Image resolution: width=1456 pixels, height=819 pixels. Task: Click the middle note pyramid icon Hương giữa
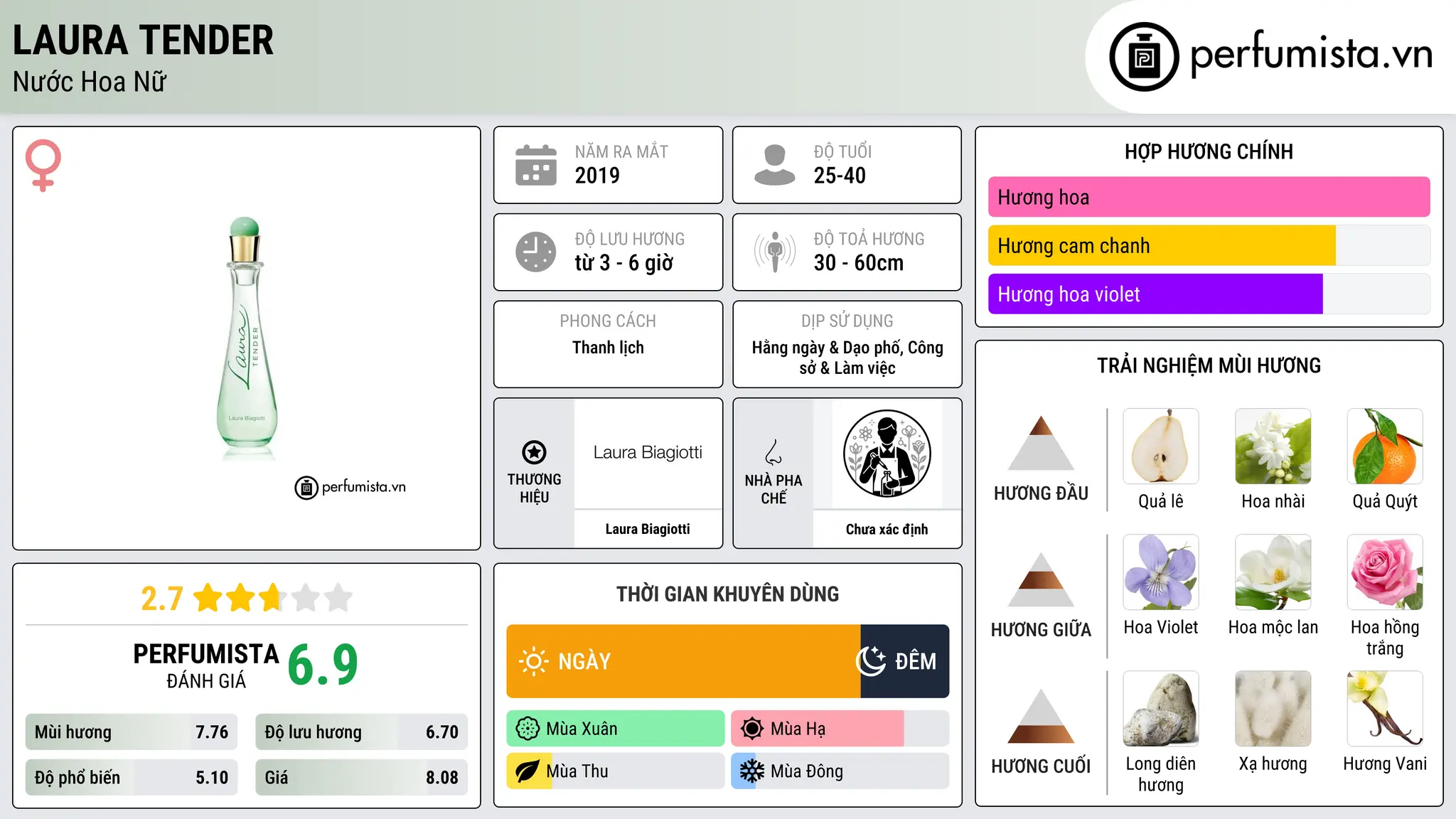[1041, 579]
